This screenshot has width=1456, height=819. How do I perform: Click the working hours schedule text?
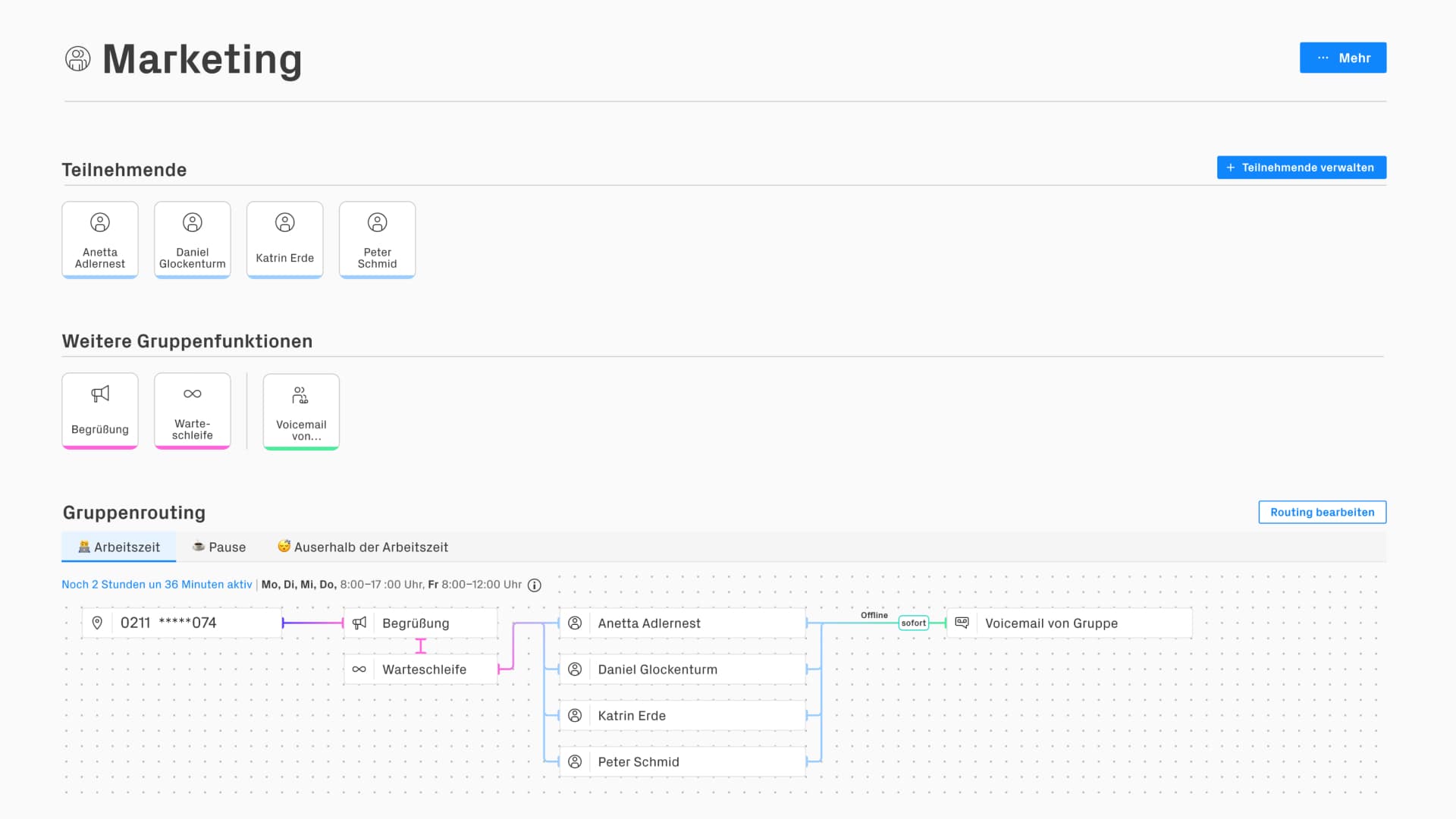(391, 585)
